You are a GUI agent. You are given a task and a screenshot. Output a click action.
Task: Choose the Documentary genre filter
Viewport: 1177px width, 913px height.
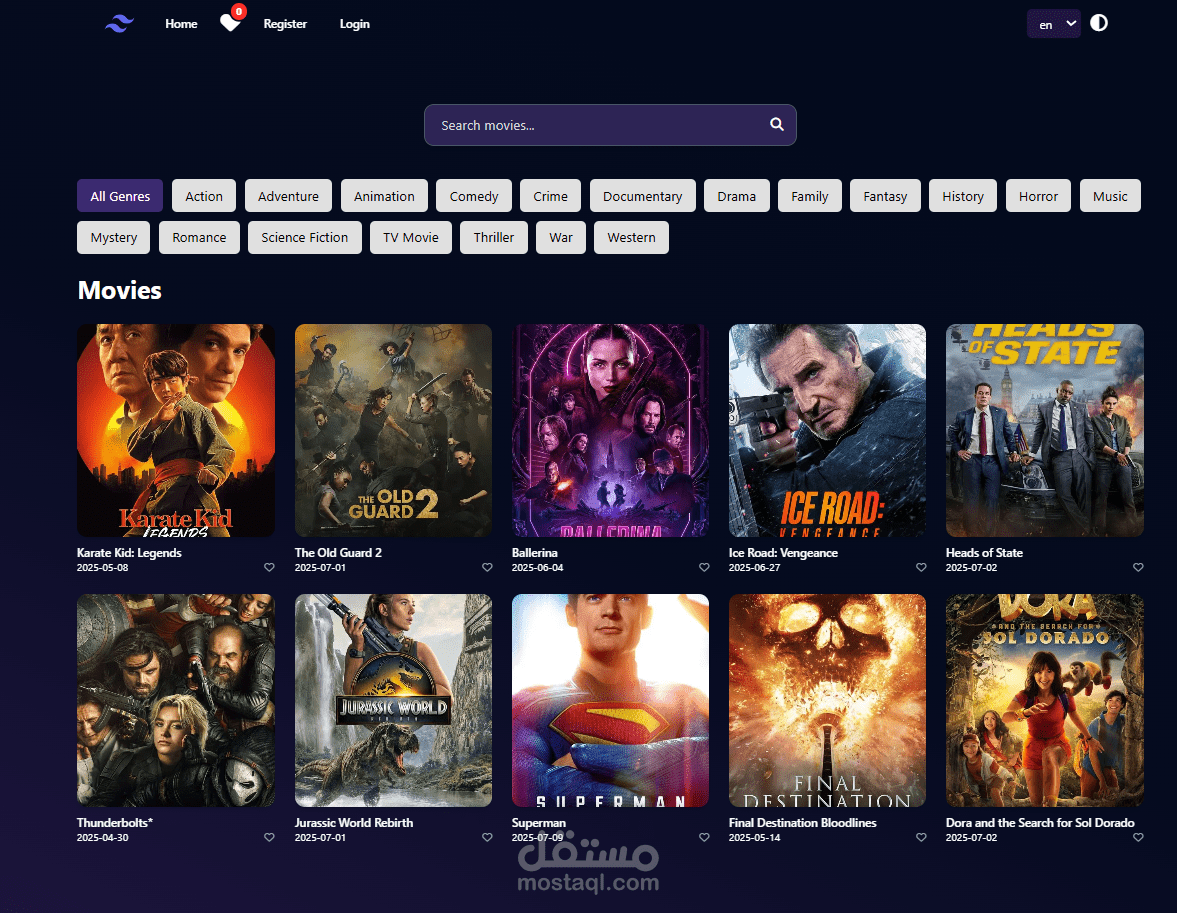point(643,196)
